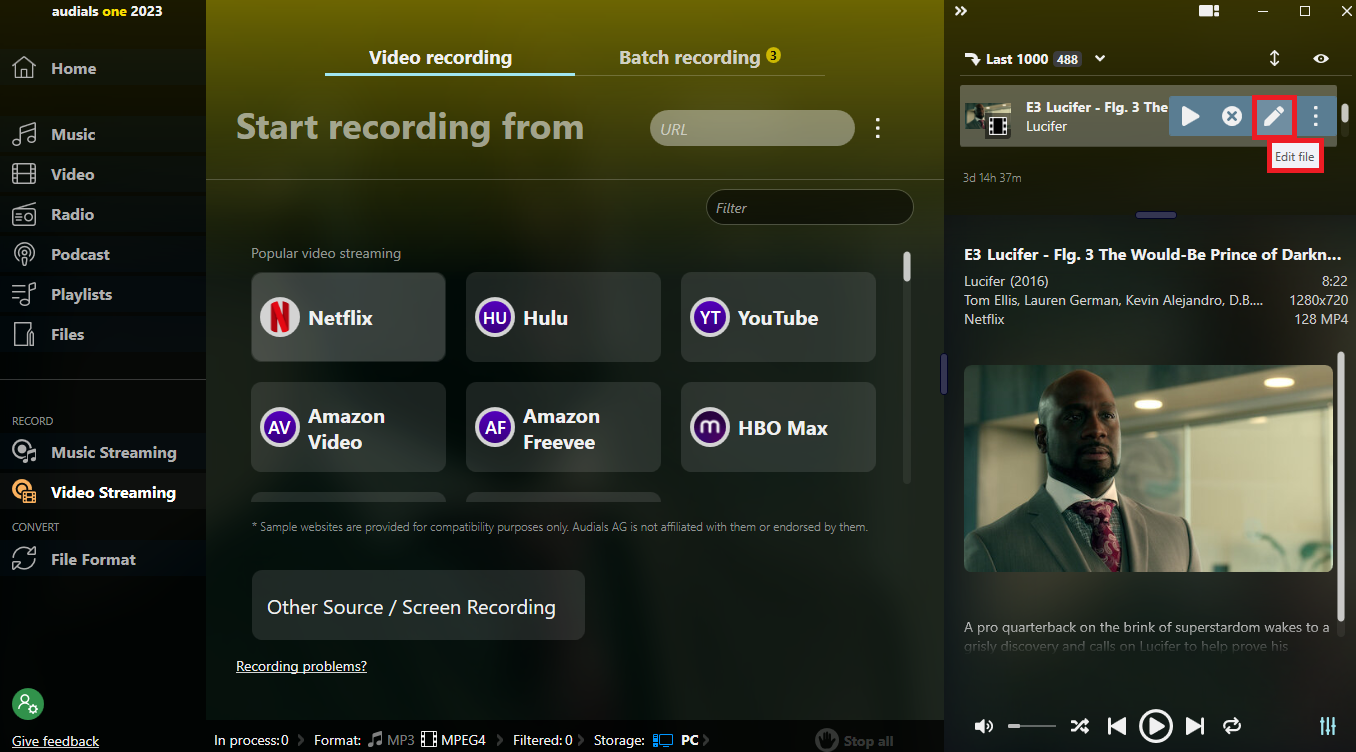Switch to Video recording tab
Screen dimensions: 1356x752
coord(440,57)
